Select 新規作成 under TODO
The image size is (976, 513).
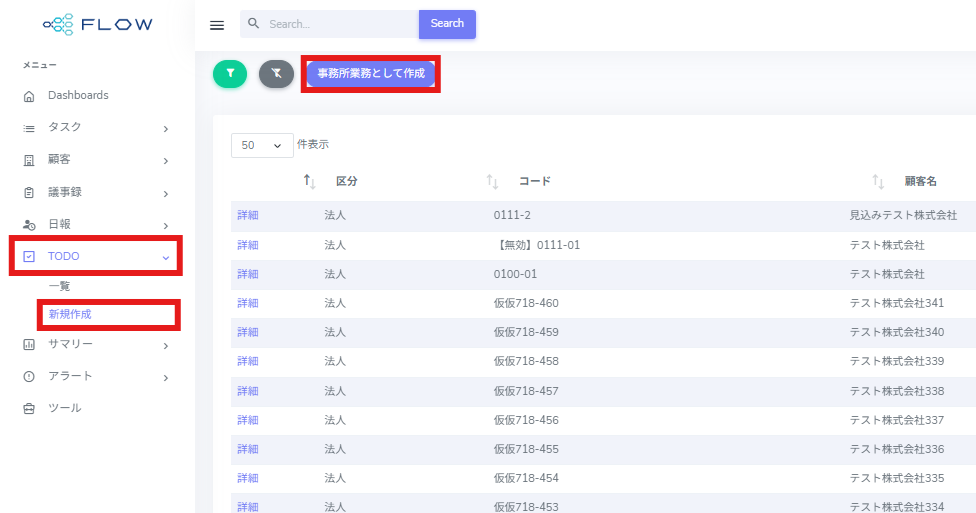pos(70,314)
